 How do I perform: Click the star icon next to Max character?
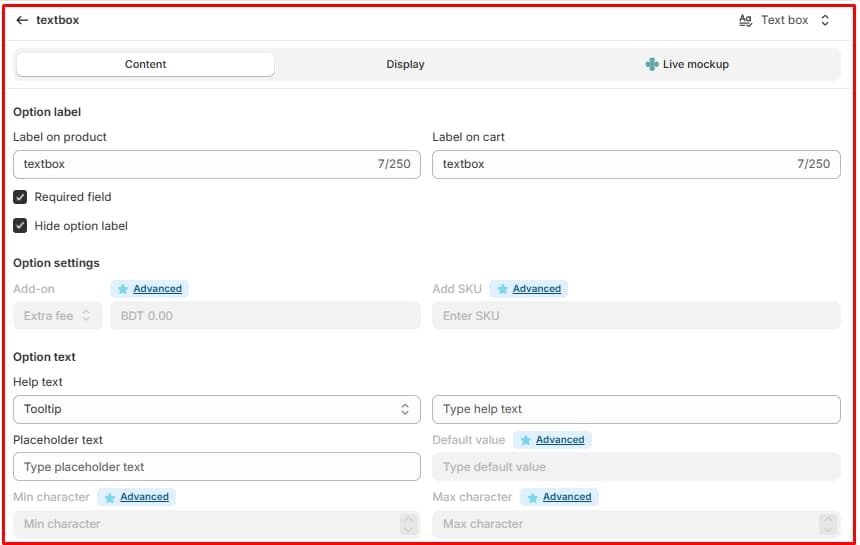(532, 497)
